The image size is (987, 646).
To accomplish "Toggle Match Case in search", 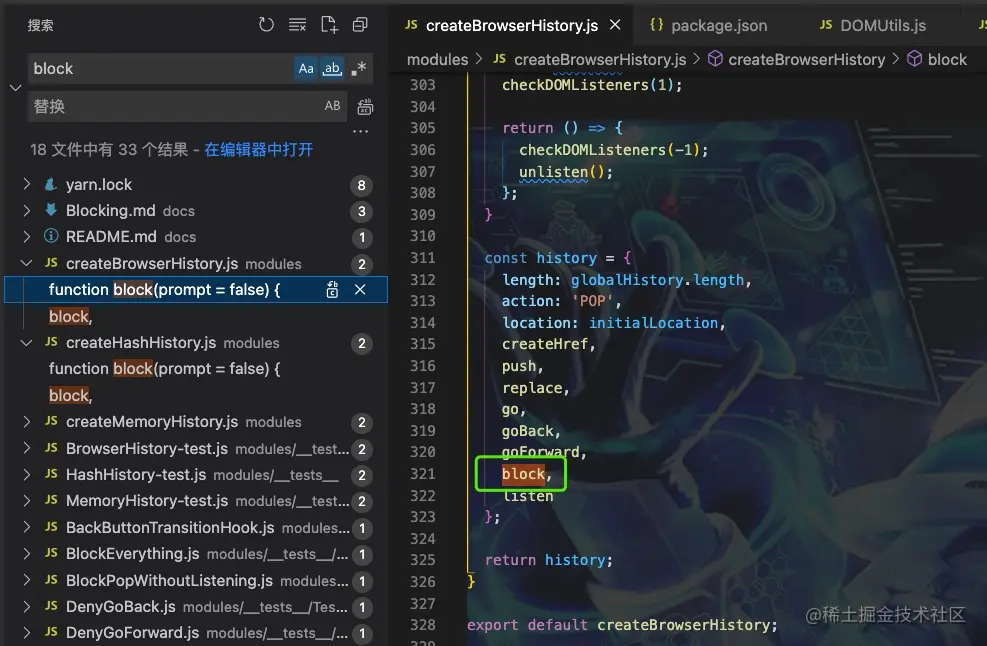I will pos(306,69).
